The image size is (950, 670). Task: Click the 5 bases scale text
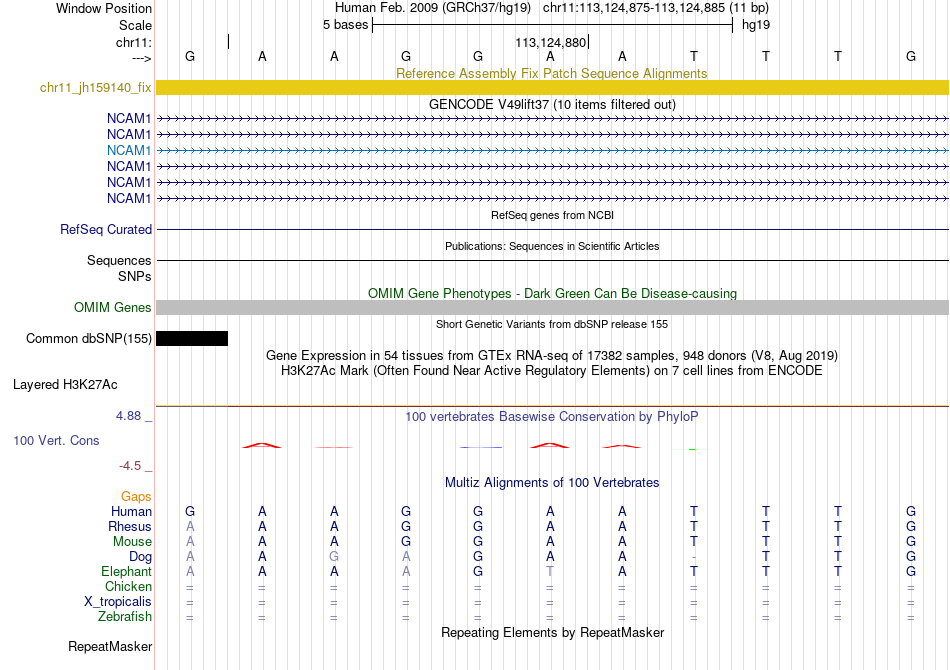pos(345,25)
